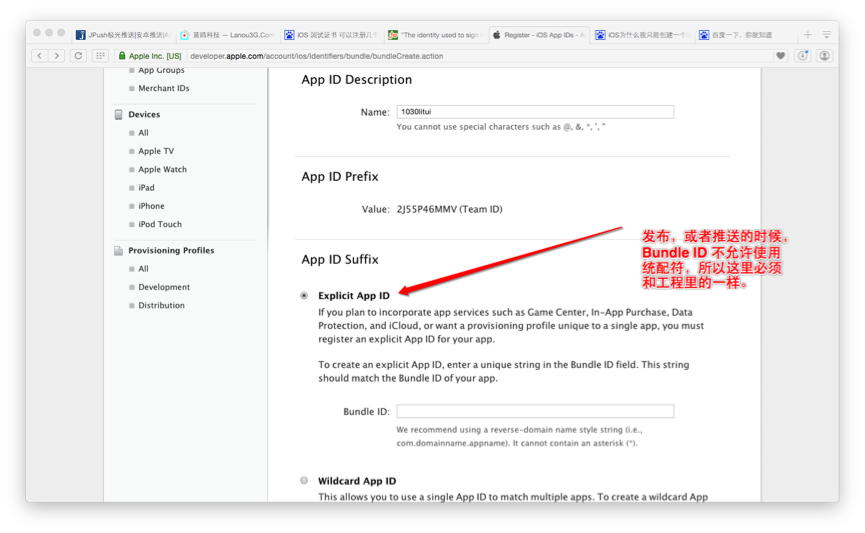Go forward with the browser forward arrow
Image resolution: width=865 pixels, height=533 pixels.
(57, 56)
